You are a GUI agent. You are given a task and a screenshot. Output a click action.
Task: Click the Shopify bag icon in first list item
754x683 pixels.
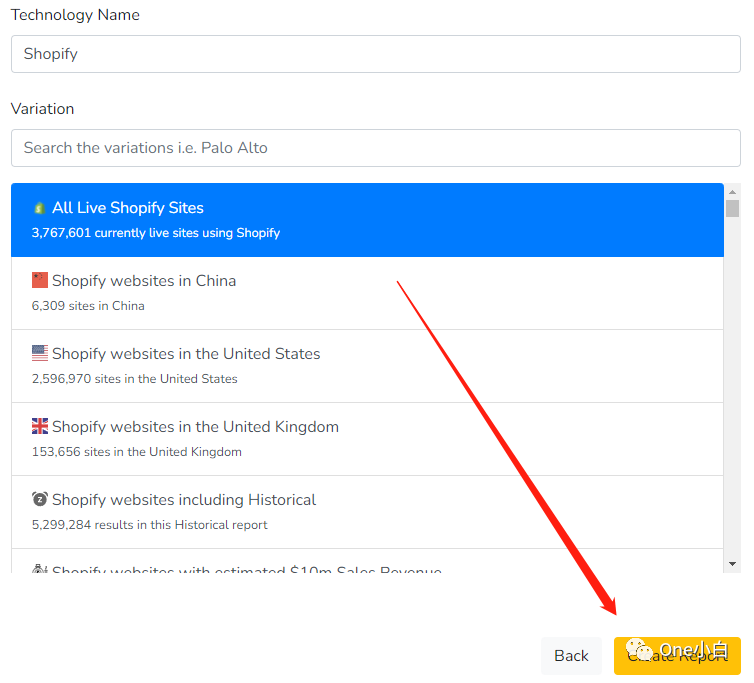point(40,208)
